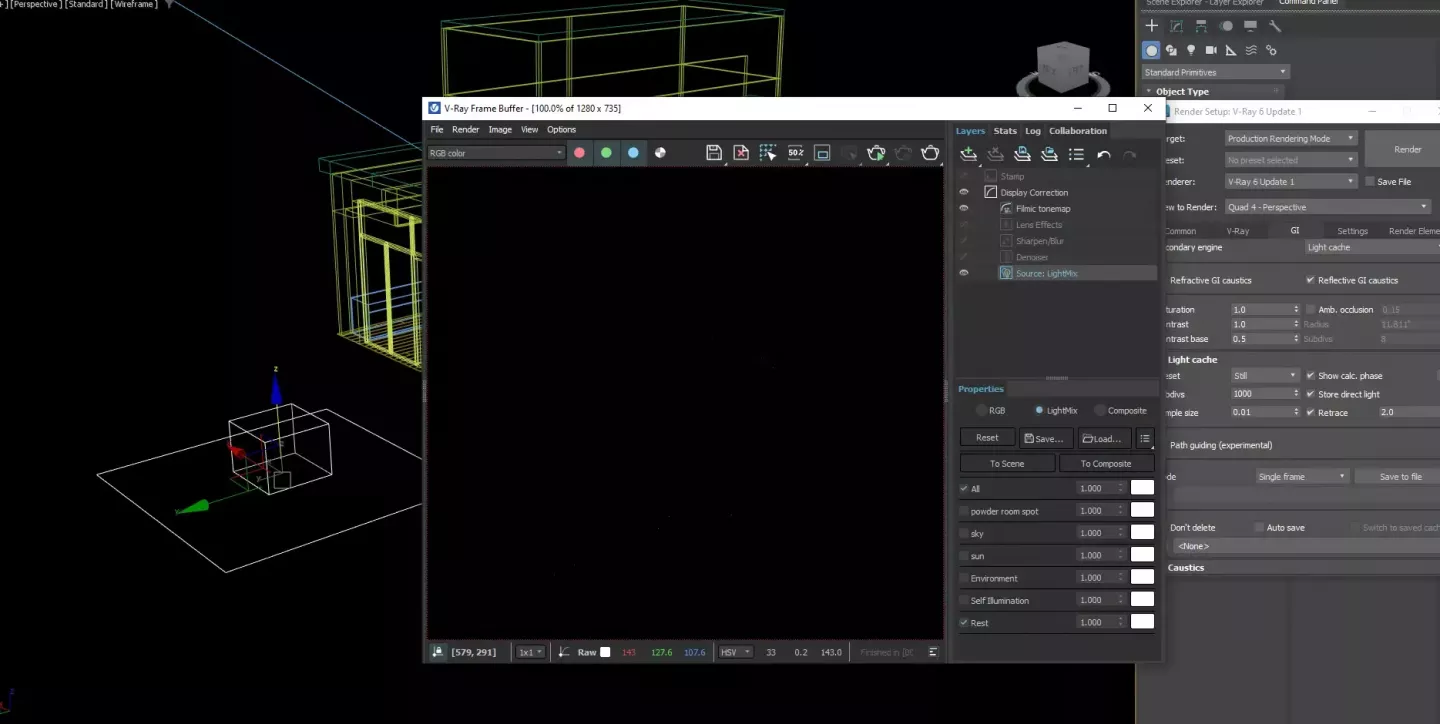Click the To Composite button
1440x724 pixels.
point(1106,463)
